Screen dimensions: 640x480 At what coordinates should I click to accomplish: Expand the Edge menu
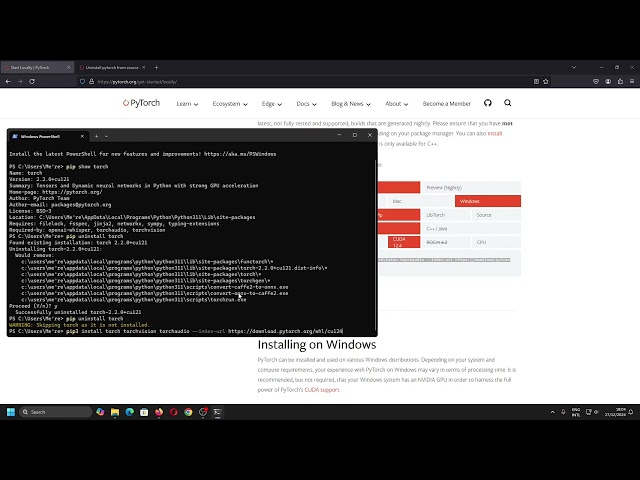coord(271,104)
